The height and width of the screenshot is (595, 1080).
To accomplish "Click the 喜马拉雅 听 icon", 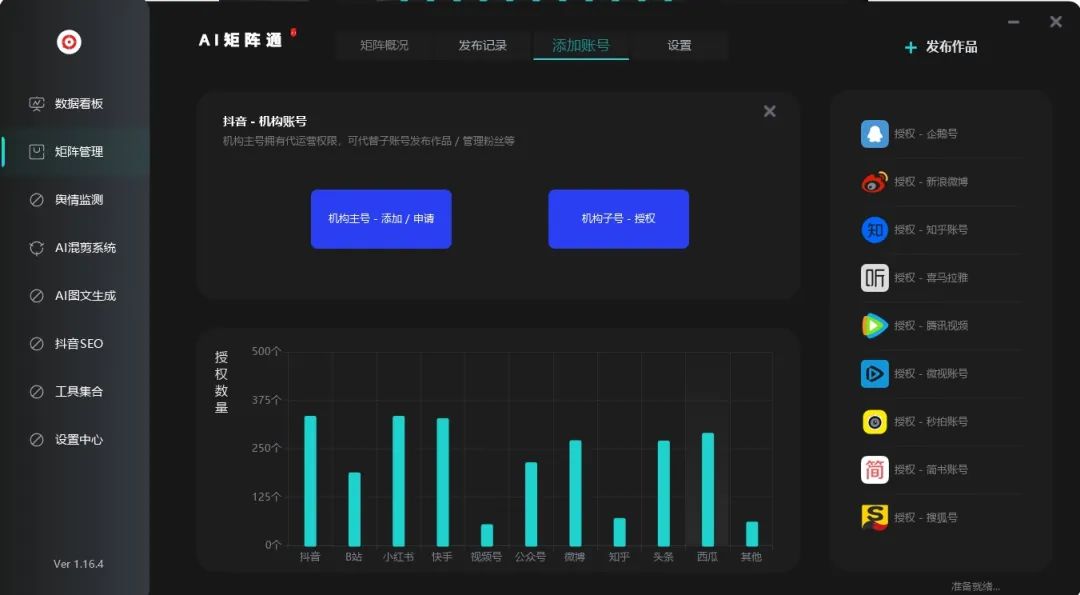I will pyautogui.click(x=875, y=278).
